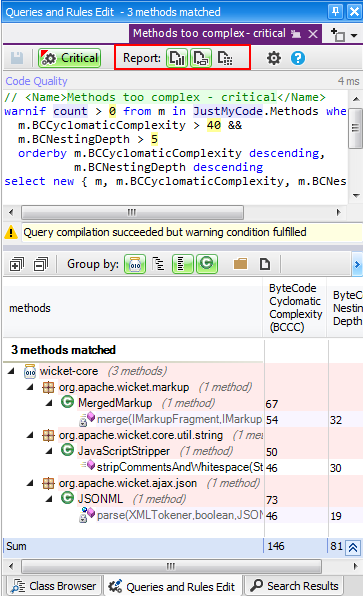This screenshot has width=363, height=596.
Task: Collapse all result nodes icon
Action: 41,264
